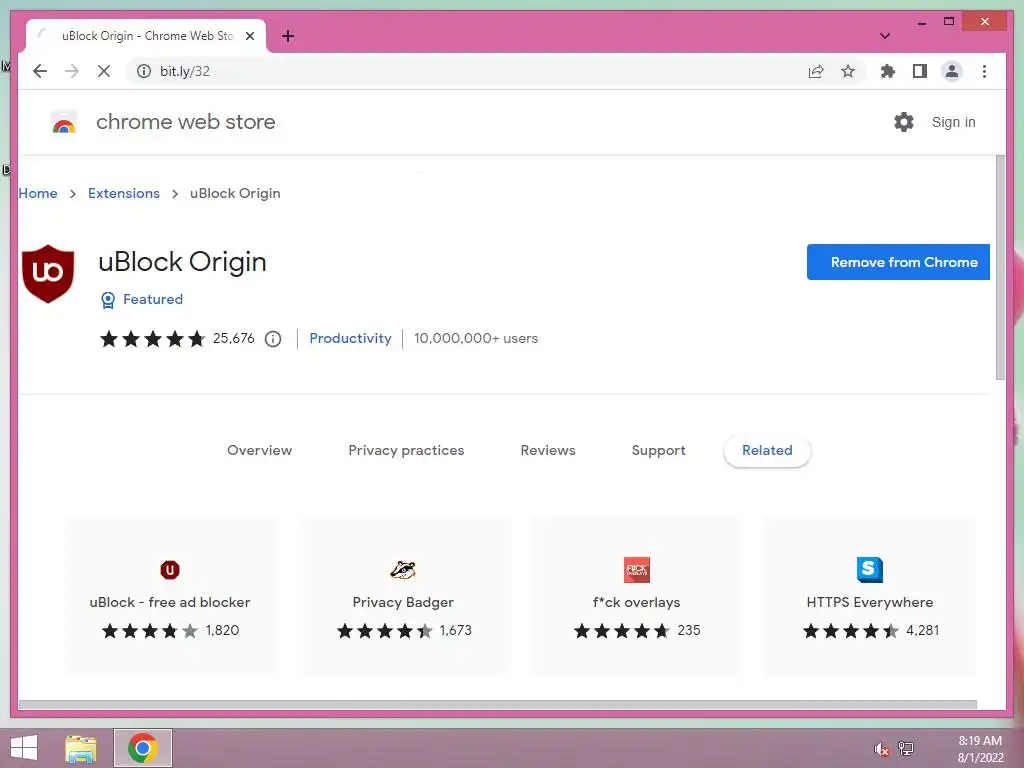
Task: Click the uBlock Origin five-star rating
Action: click(x=152, y=338)
